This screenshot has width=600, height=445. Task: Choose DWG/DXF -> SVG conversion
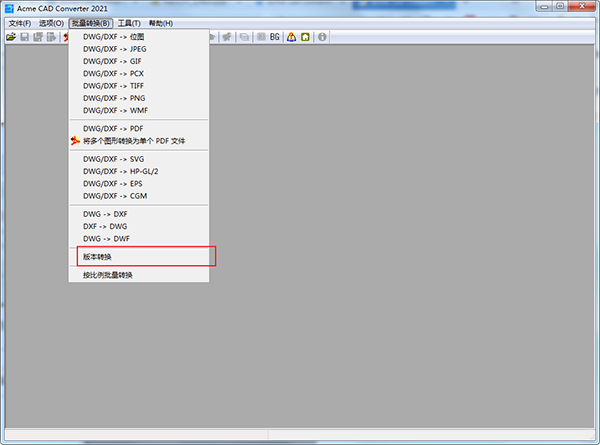(139, 159)
